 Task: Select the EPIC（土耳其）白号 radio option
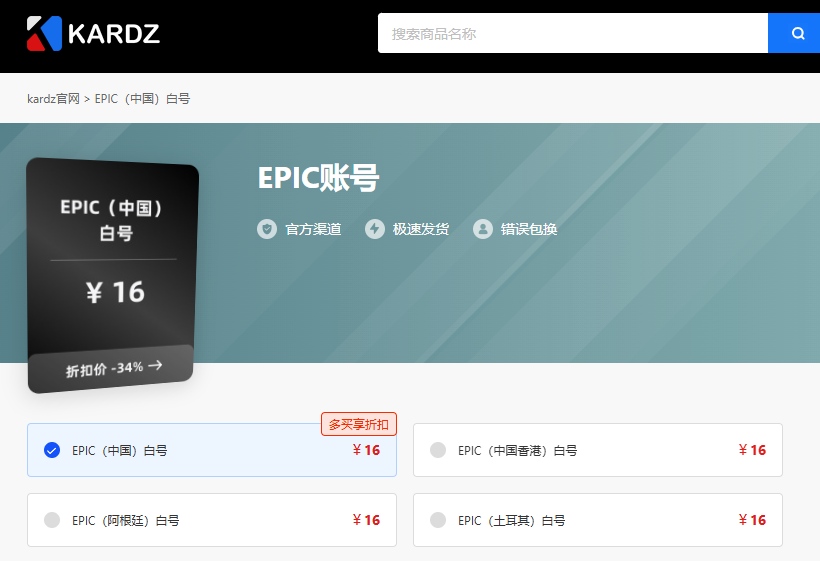[438, 520]
